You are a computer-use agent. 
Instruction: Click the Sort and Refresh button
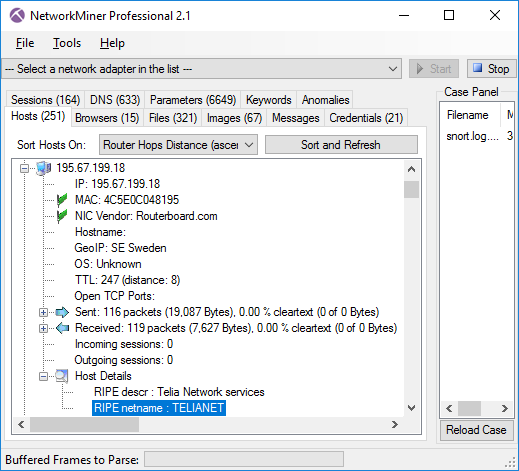point(341,145)
